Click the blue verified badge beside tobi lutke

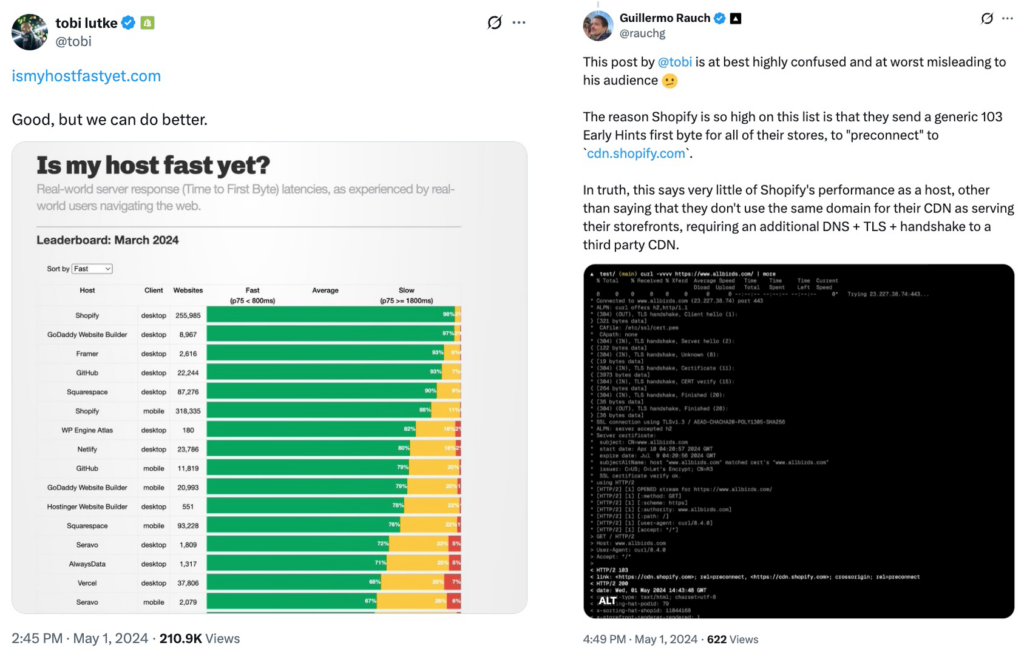tap(129, 23)
